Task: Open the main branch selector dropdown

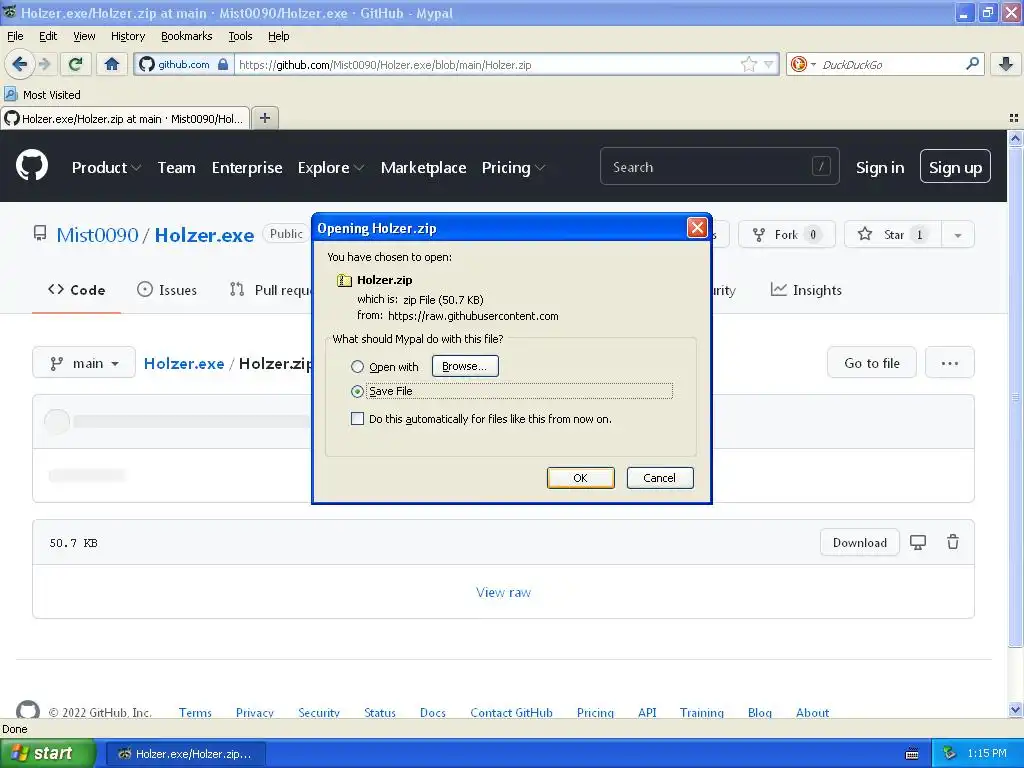Action: (84, 363)
